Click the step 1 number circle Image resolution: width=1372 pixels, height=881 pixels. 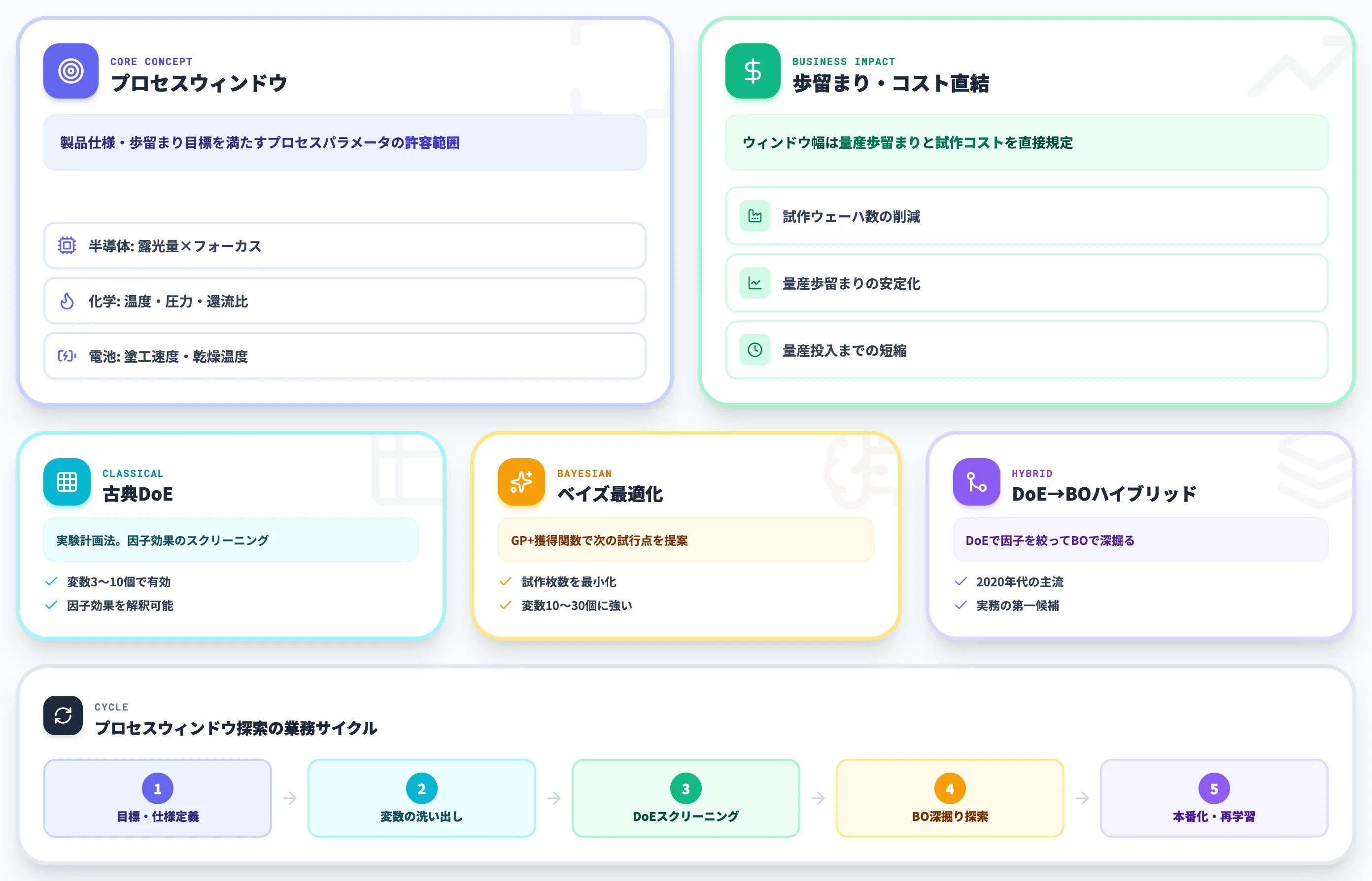157,788
